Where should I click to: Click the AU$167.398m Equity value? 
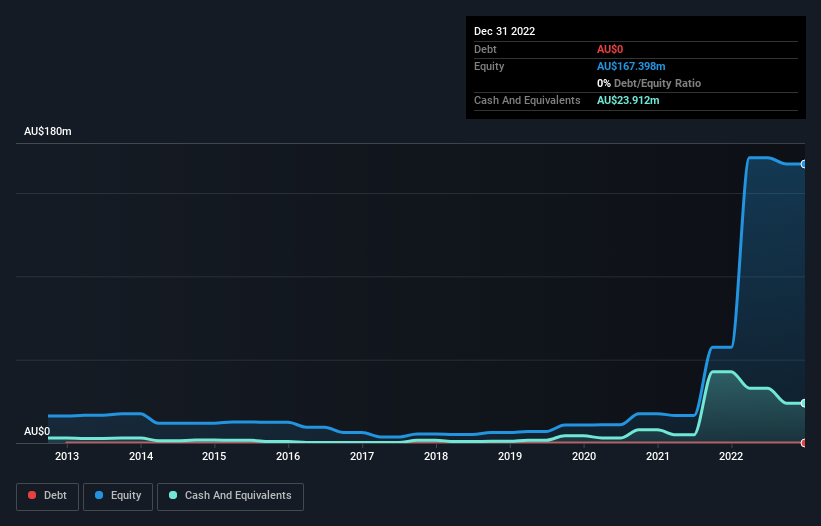(x=631, y=66)
